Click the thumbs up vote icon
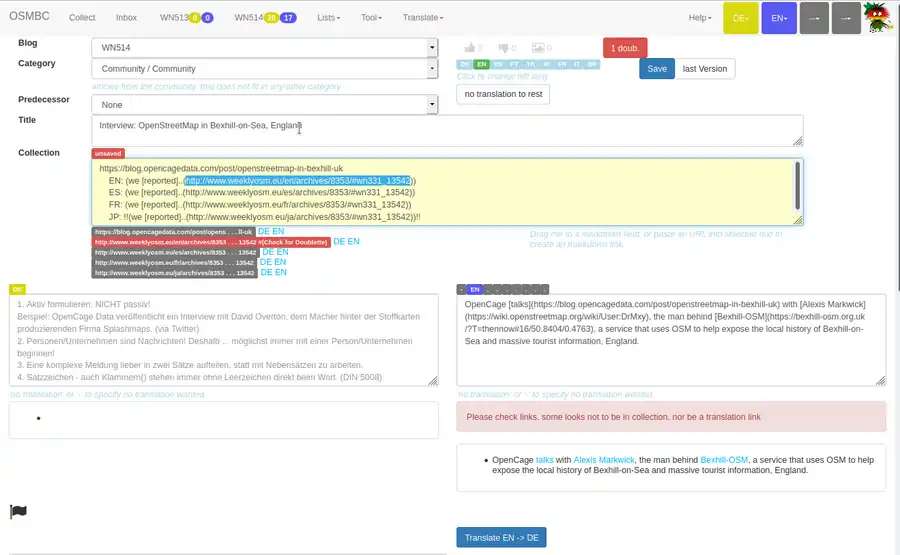The width and height of the screenshot is (900, 555). point(468,48)
